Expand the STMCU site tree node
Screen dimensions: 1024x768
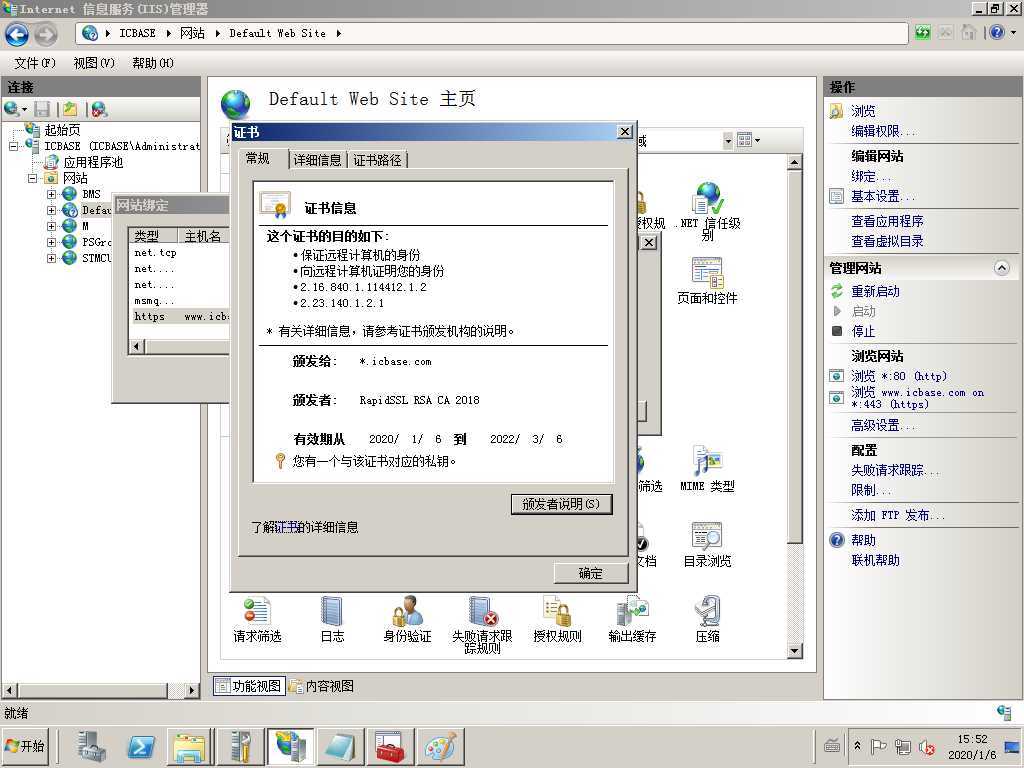click(x=52, y=258)
